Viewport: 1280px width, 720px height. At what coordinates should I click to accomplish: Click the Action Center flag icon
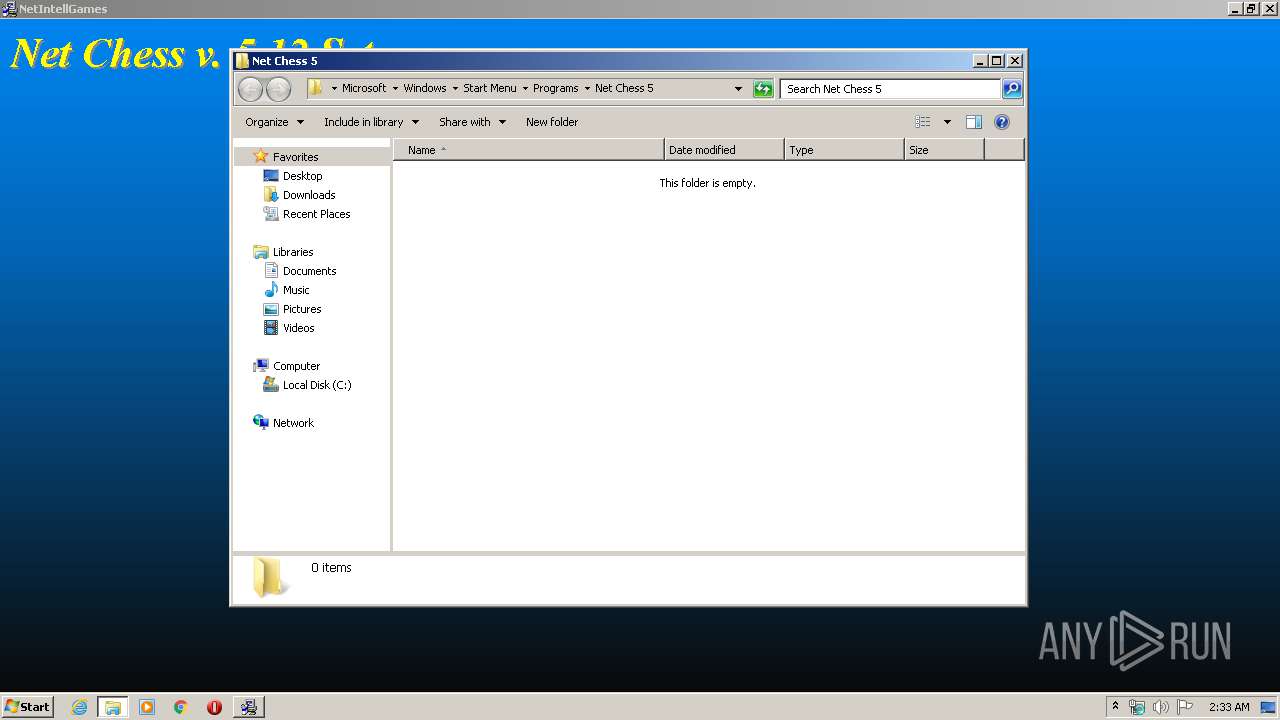click(x=1185, y=707)
